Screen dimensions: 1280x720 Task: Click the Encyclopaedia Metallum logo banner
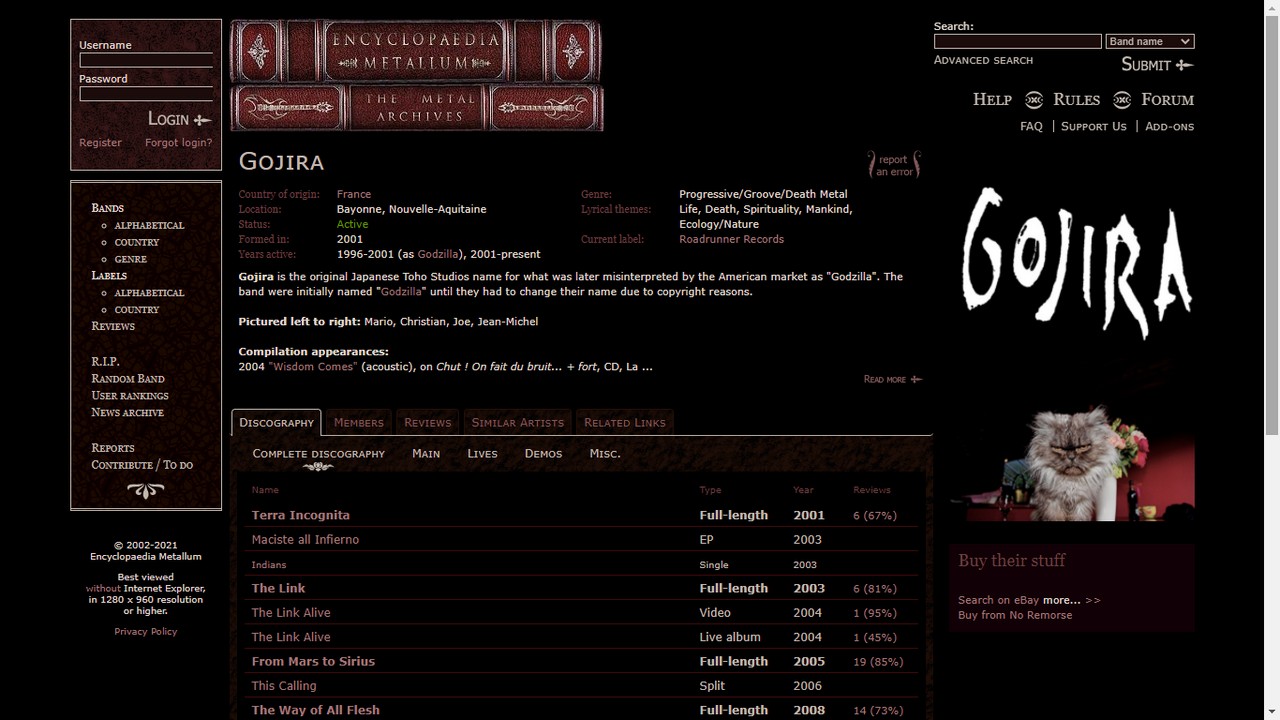point(417,75)
